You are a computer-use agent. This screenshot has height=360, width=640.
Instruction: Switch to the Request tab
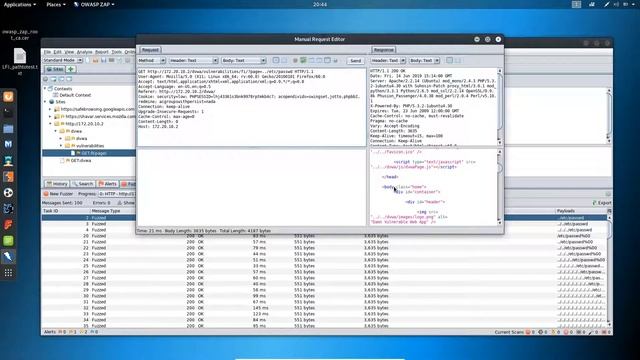tap(150, 50)
